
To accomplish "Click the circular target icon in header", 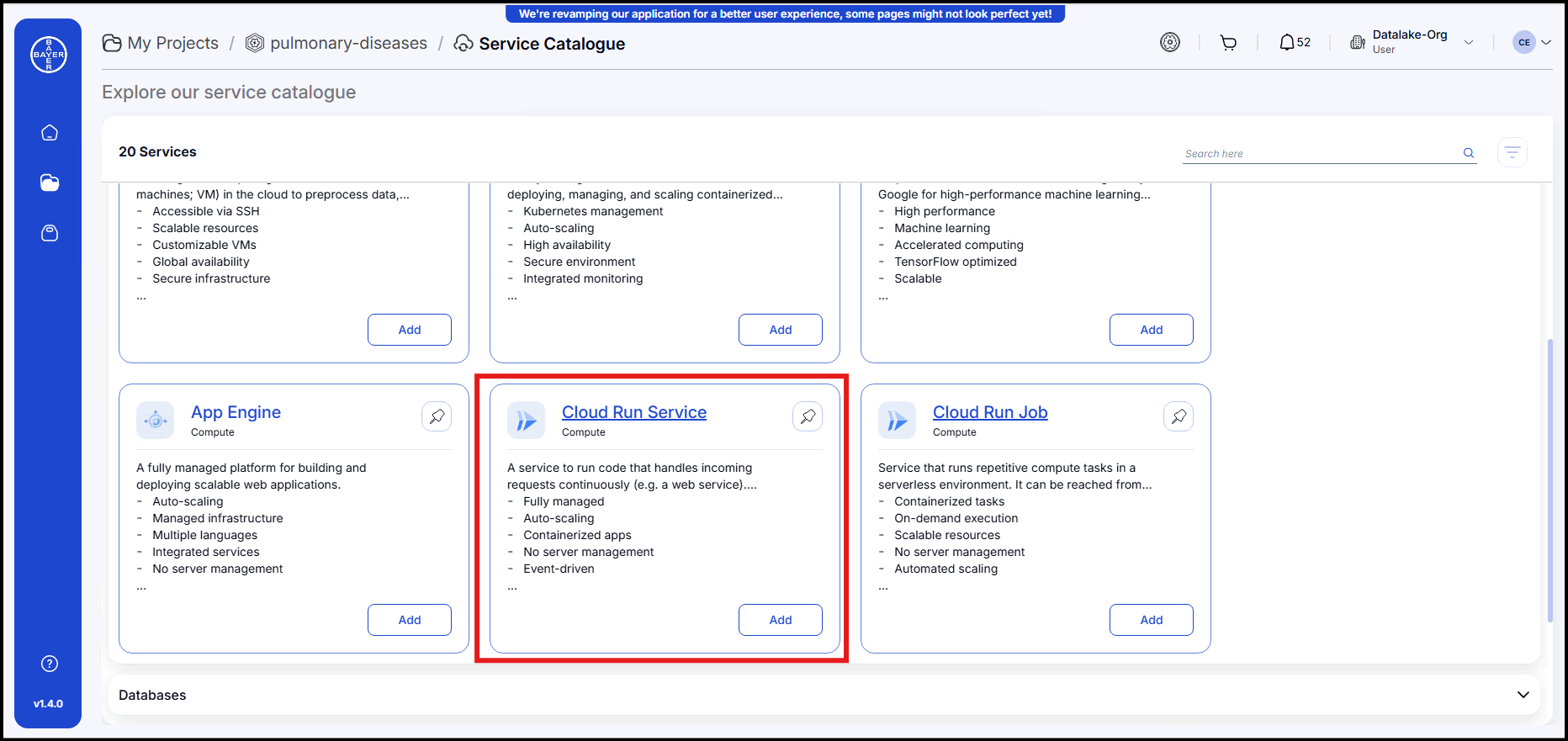I will pos(1170,42).
